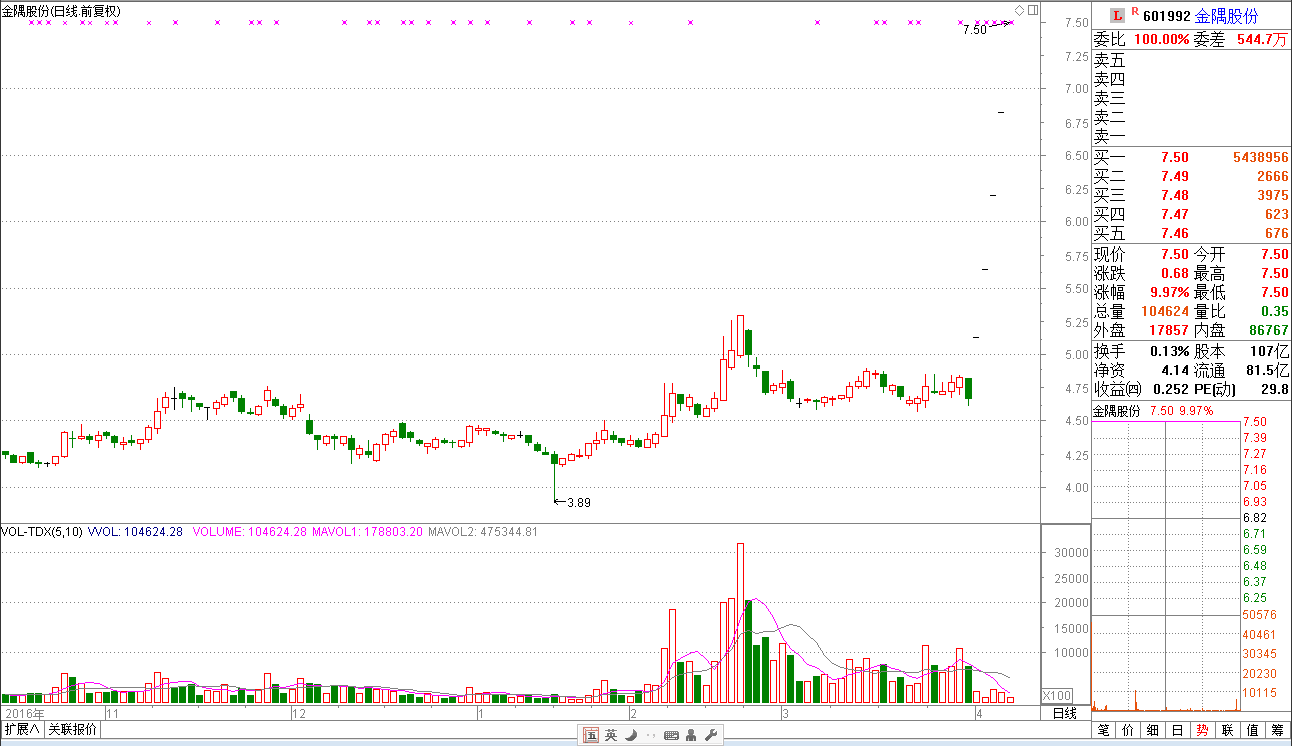Open the IME wrench settings icon
Image resolution: width=1292 pixels, height=746 pixels.
tap(711, 735)
